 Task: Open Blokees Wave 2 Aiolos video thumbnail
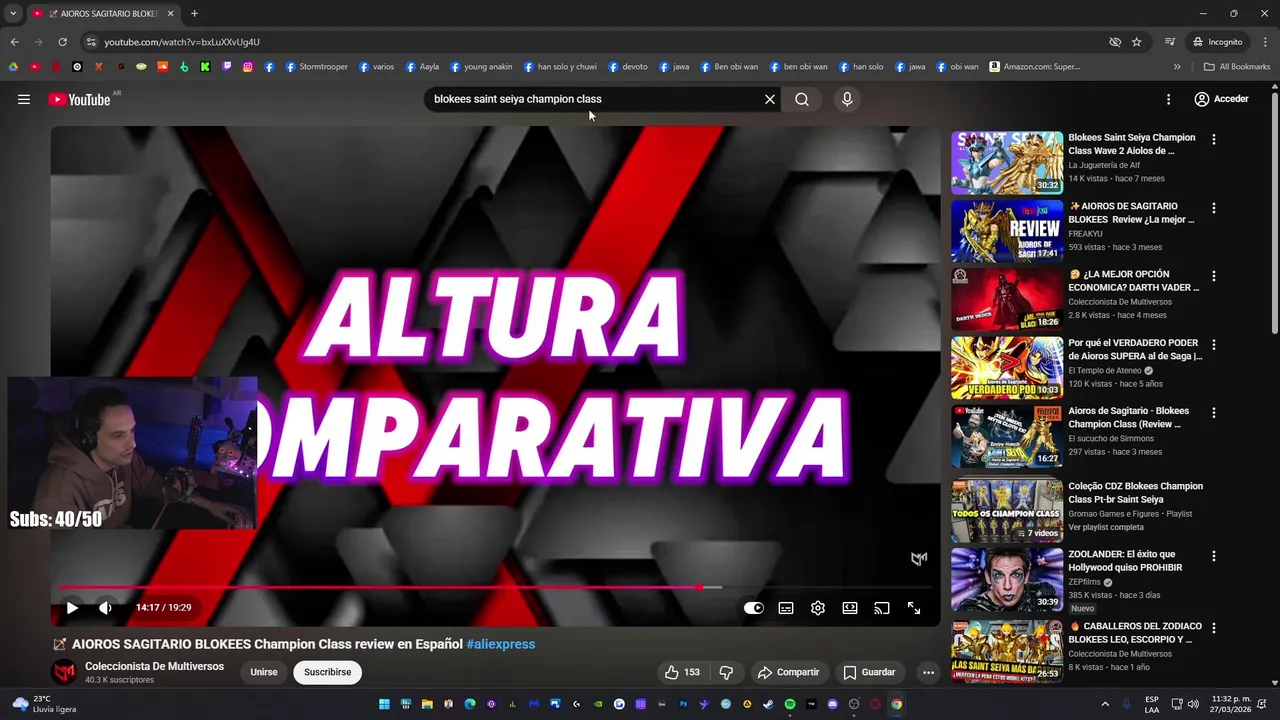tap(1007, 162)
